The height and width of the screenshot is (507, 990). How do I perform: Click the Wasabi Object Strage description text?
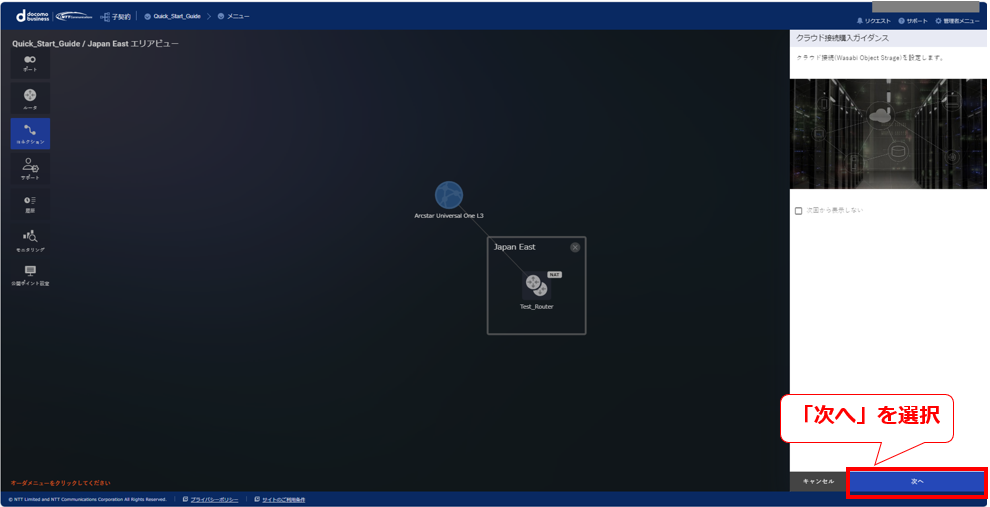(x=869, y=57)
